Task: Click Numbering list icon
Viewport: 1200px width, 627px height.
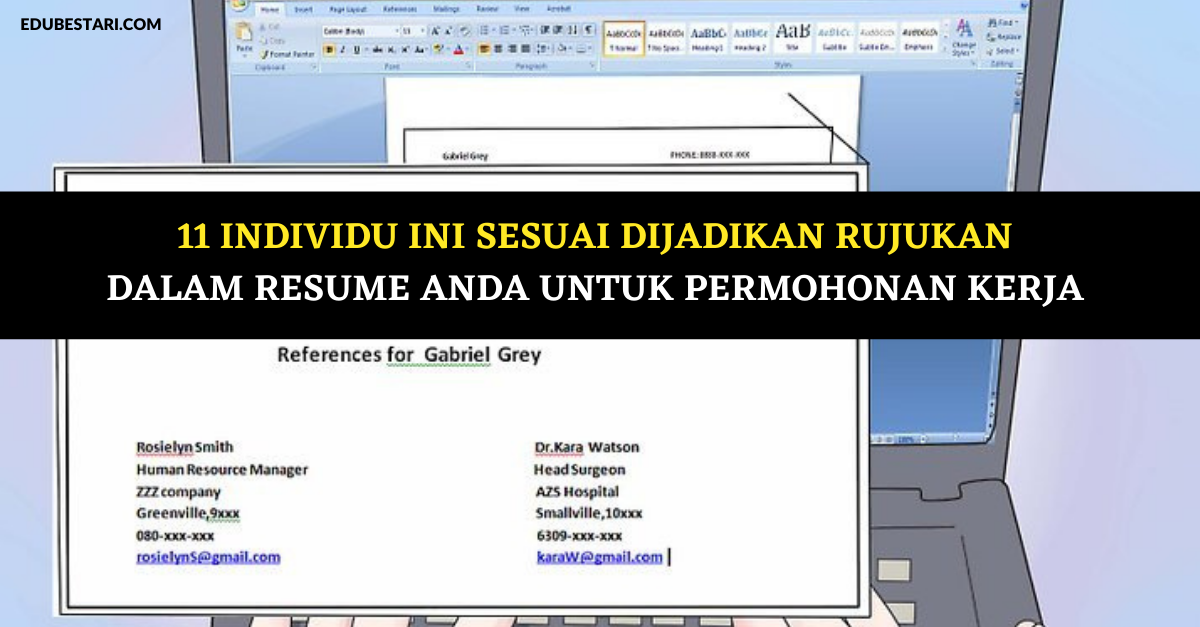Action: point(504,30)
